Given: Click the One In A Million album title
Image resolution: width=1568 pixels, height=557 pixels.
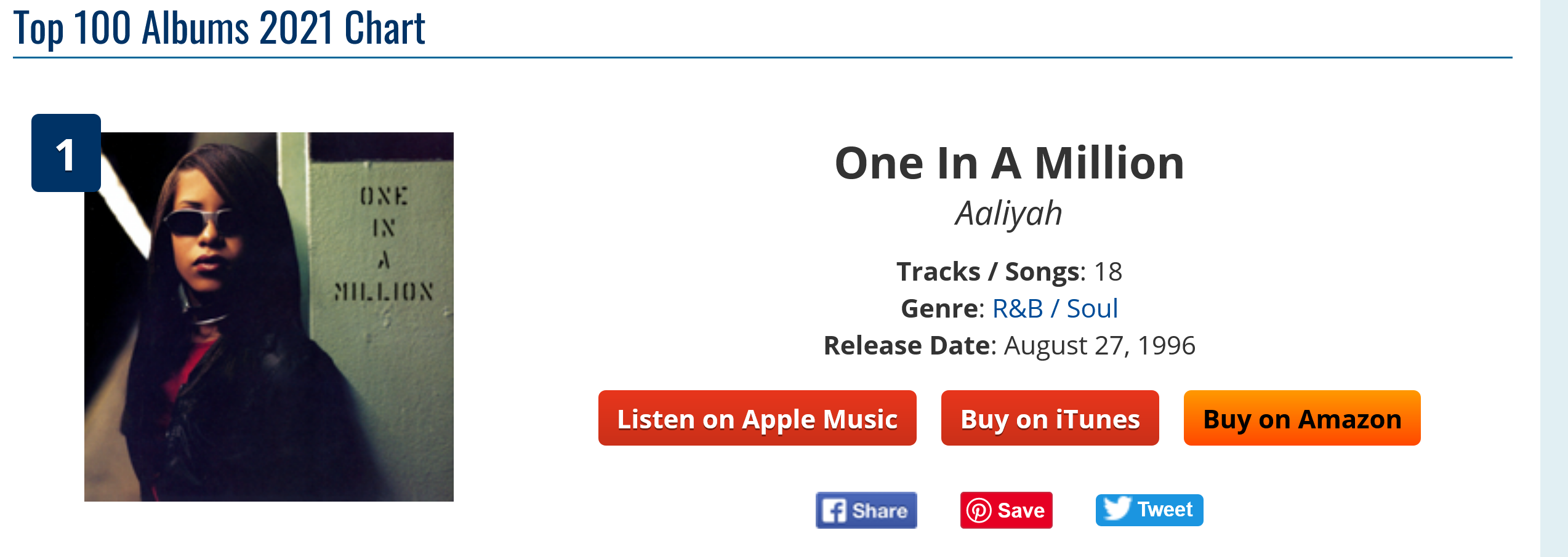Looking at the screenshot, I should pos(1009,163).
